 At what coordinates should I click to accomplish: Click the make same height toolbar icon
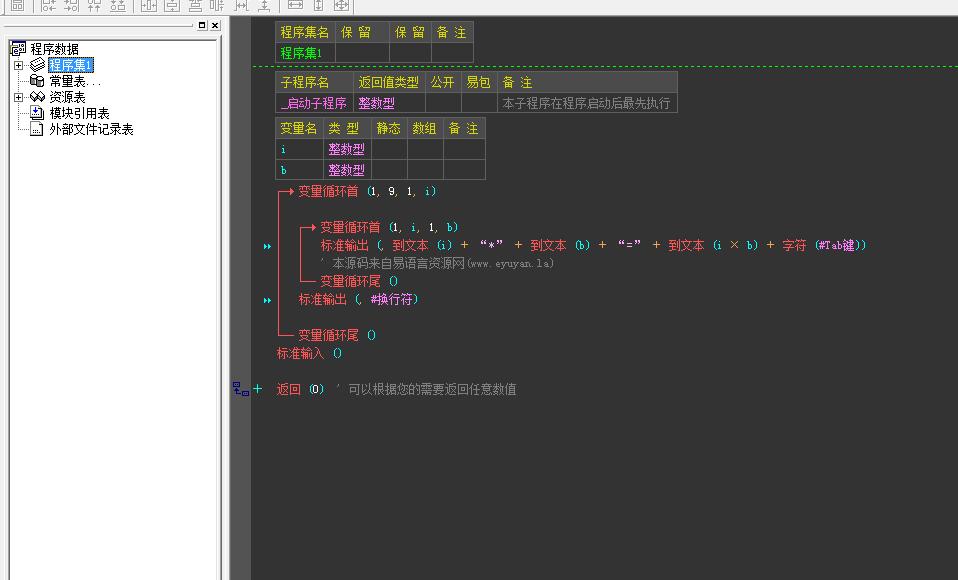point(318,6)
